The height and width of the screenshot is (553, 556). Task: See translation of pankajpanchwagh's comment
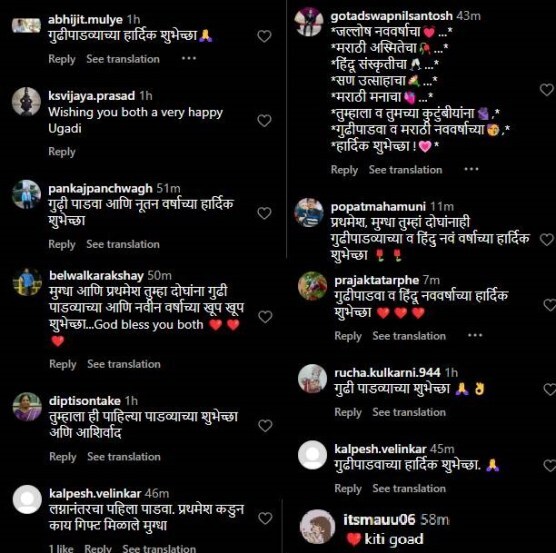pyautogui.click(x=123, y=244)
